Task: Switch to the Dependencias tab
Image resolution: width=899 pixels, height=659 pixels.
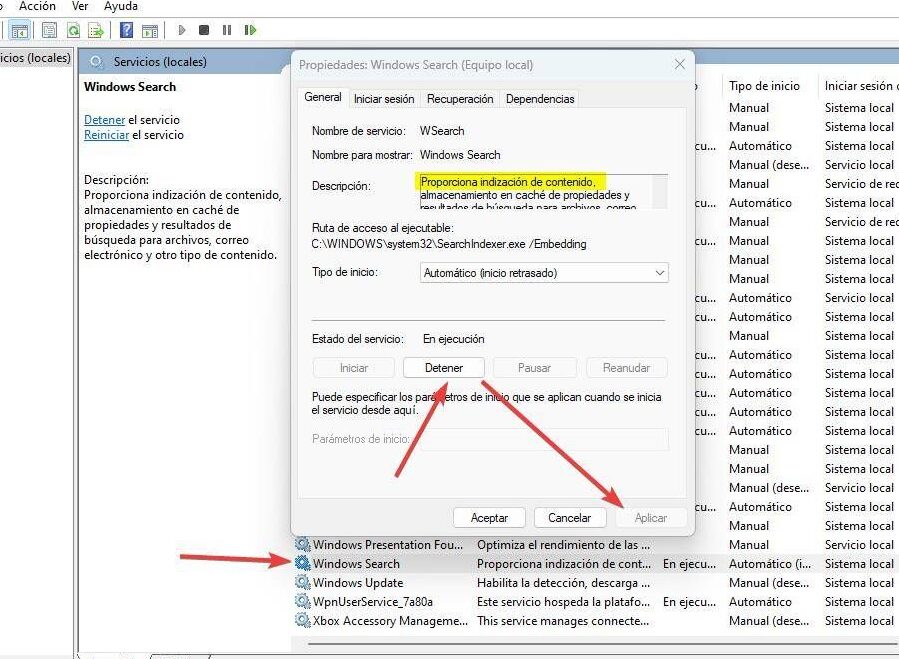Action: (539, 98)
